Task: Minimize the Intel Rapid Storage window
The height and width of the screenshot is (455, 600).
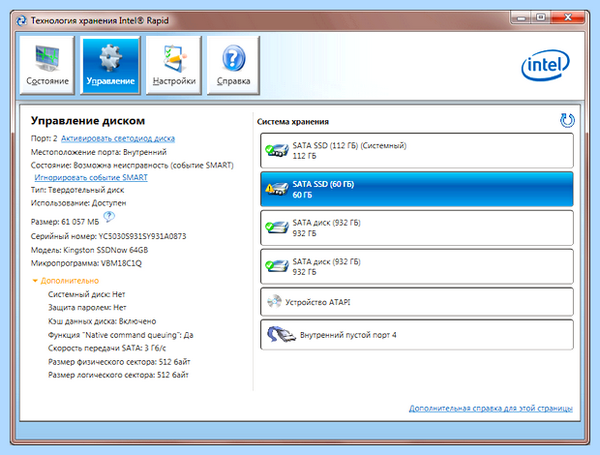Action: point(520,17)
